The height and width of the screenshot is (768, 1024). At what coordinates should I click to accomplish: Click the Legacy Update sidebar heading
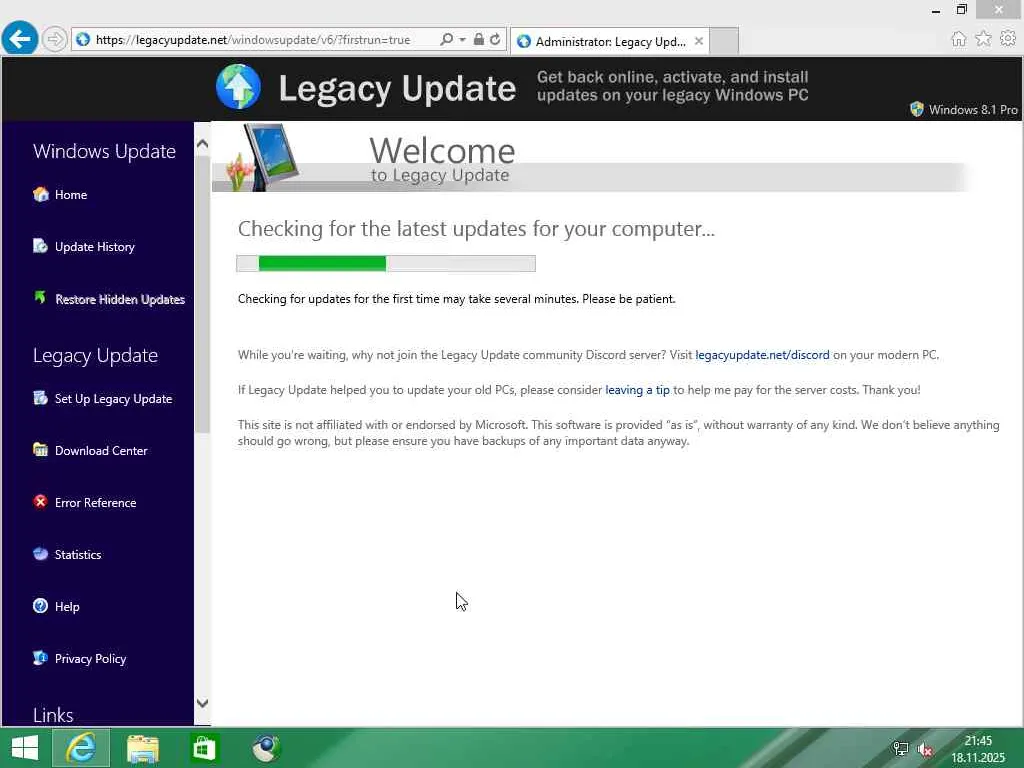95,355
